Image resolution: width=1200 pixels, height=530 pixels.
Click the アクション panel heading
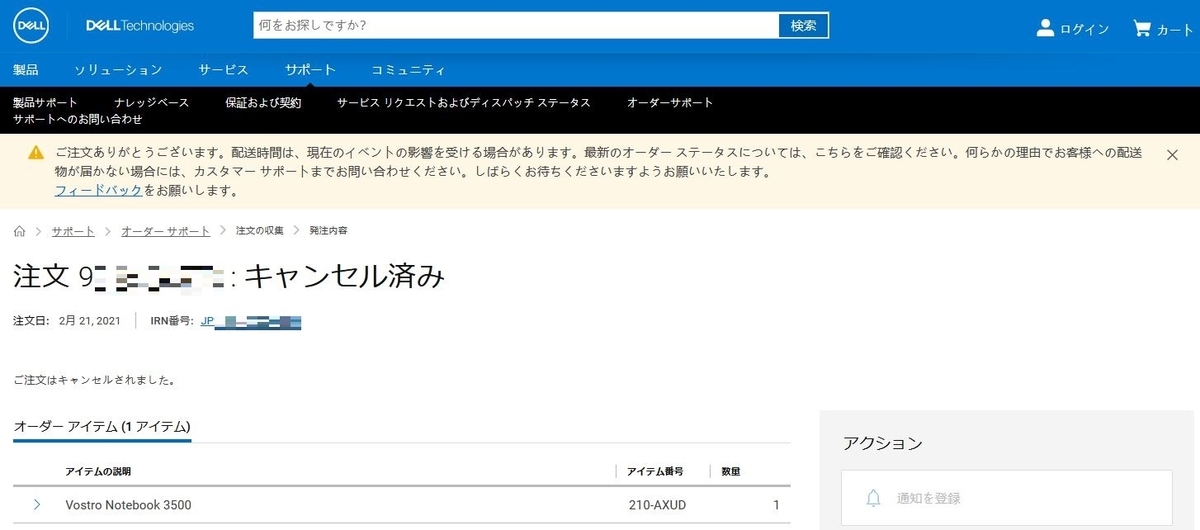pos(883,443)
